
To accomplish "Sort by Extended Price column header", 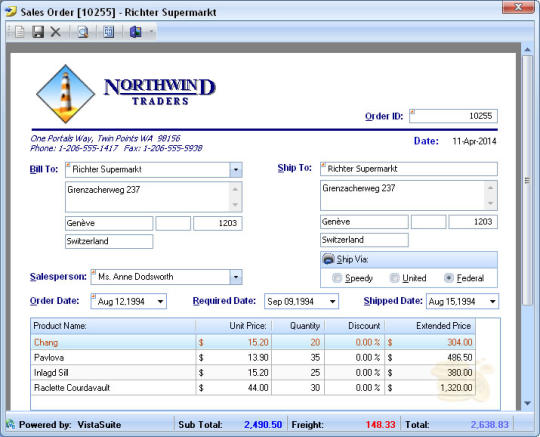I will [x=430, y=326].
